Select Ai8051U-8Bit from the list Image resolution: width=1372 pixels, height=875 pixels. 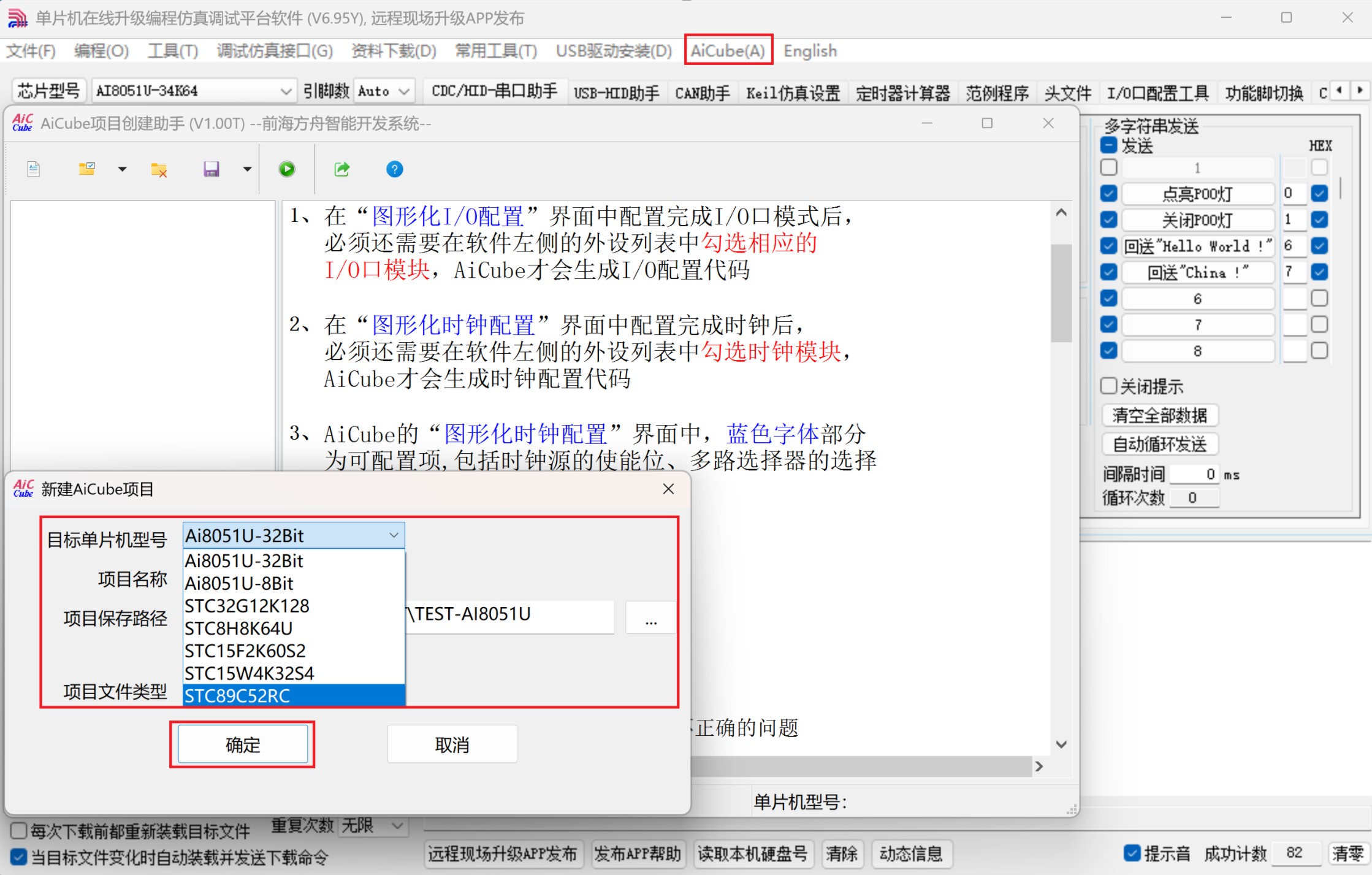[294, 583]
